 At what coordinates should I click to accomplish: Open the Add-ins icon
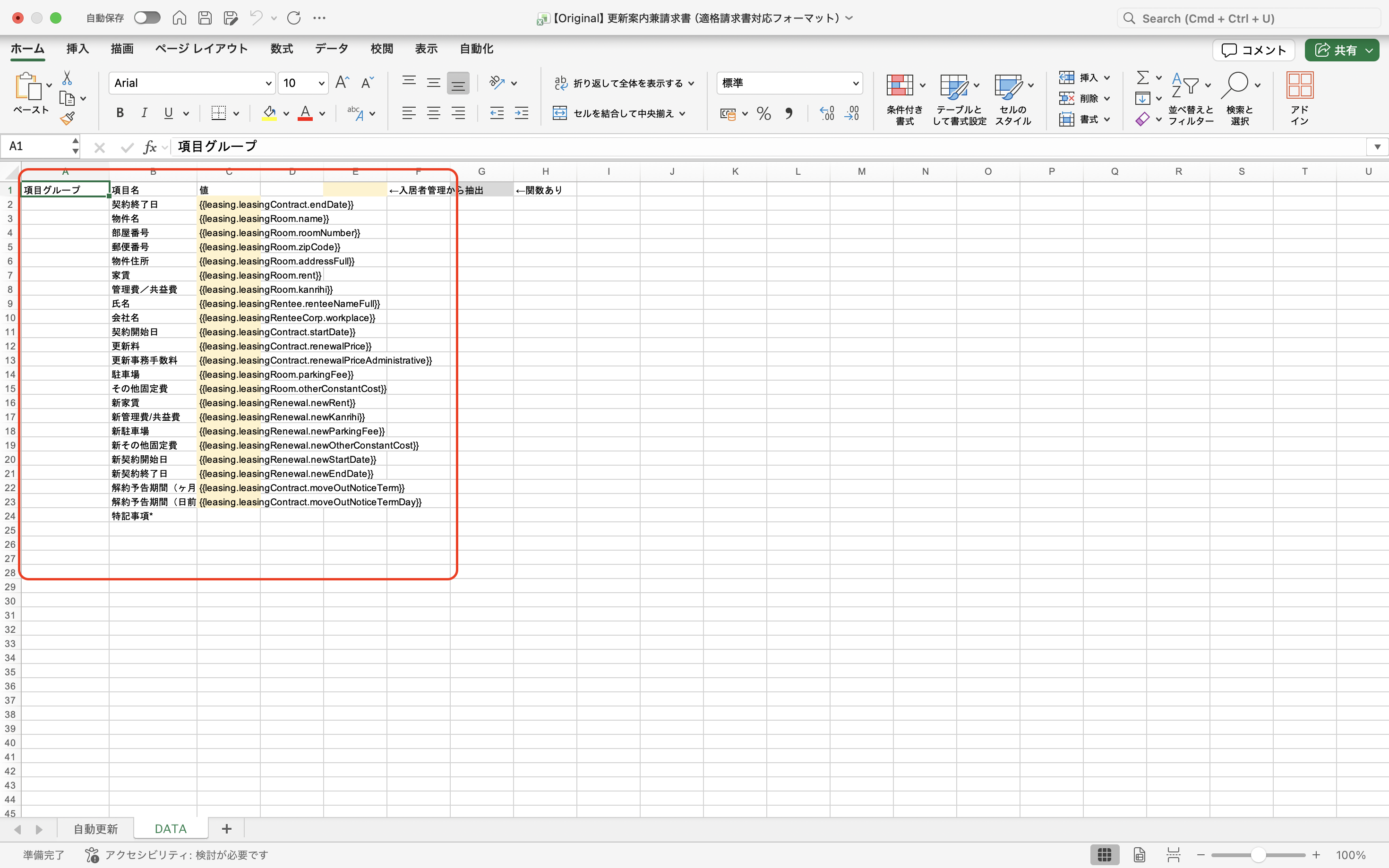click(1299, 98)
